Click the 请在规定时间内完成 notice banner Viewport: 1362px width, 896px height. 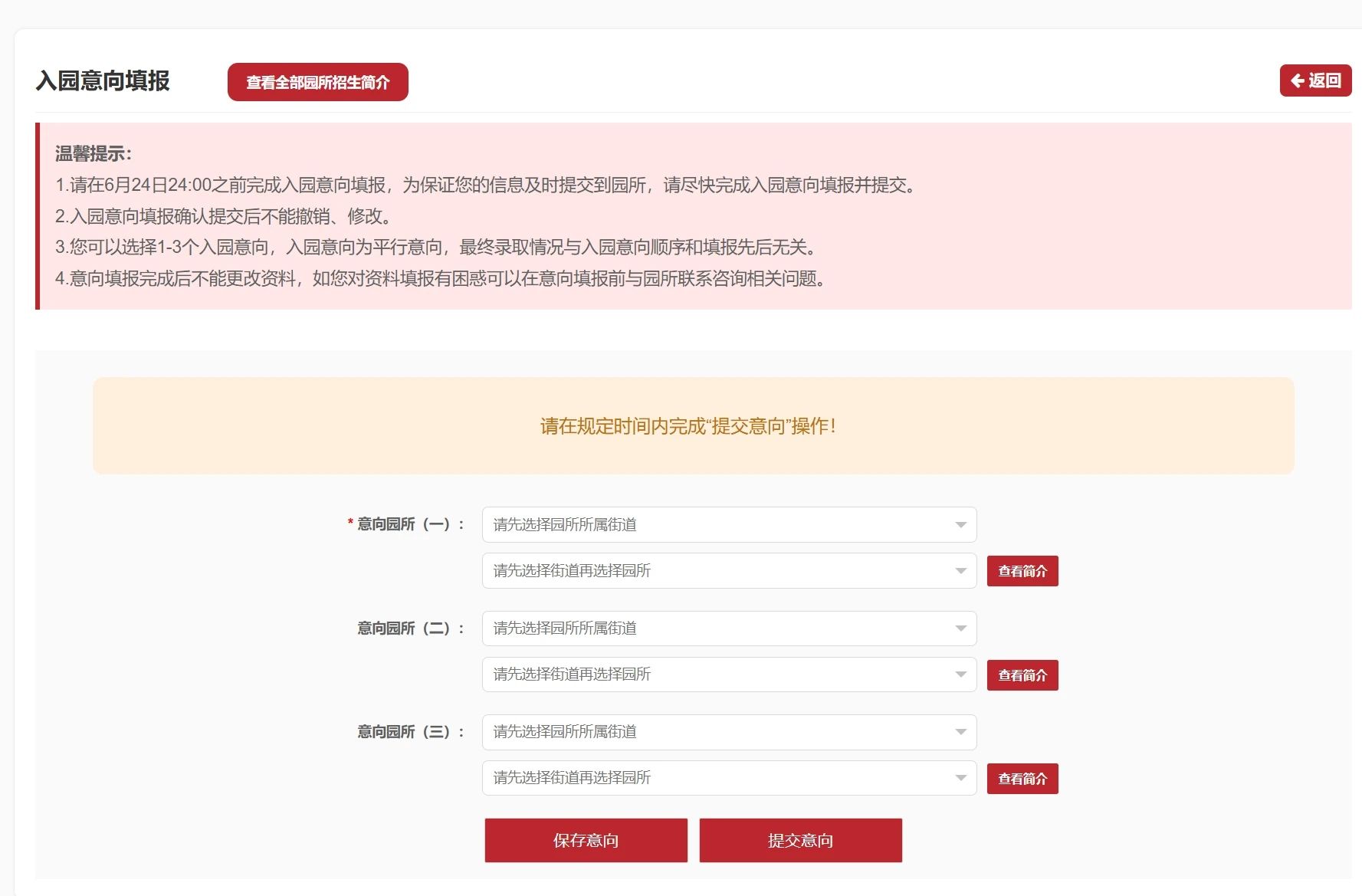point(694,426)
